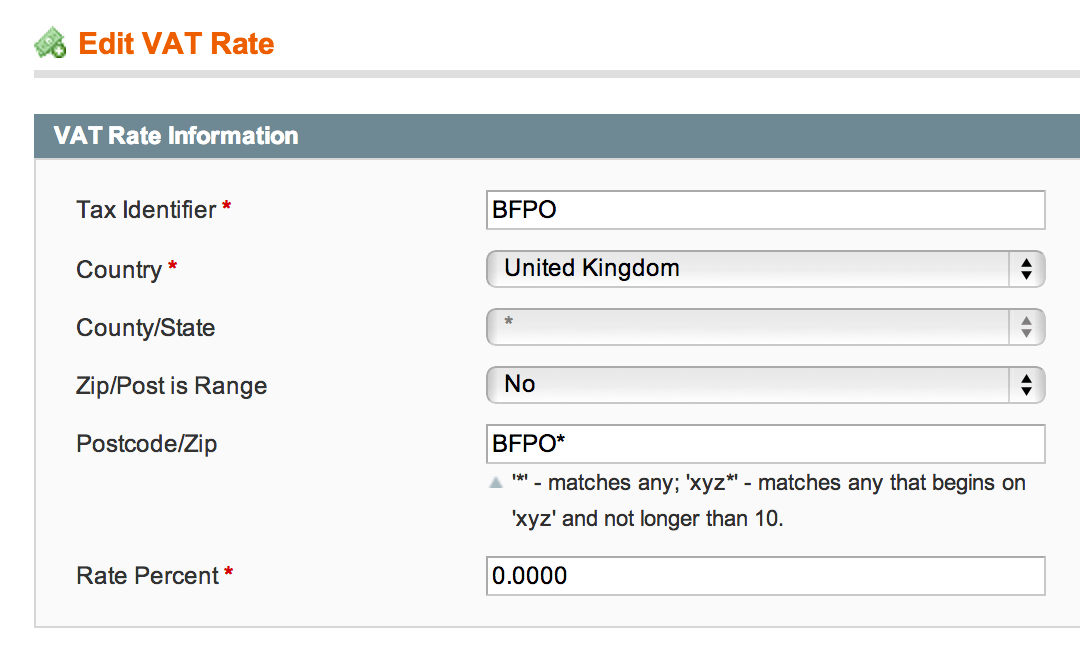The height and width of the screenshot is (650, 1080).
Task: Click the warning triangle beside the postcode hint
Action: [495, 482]
